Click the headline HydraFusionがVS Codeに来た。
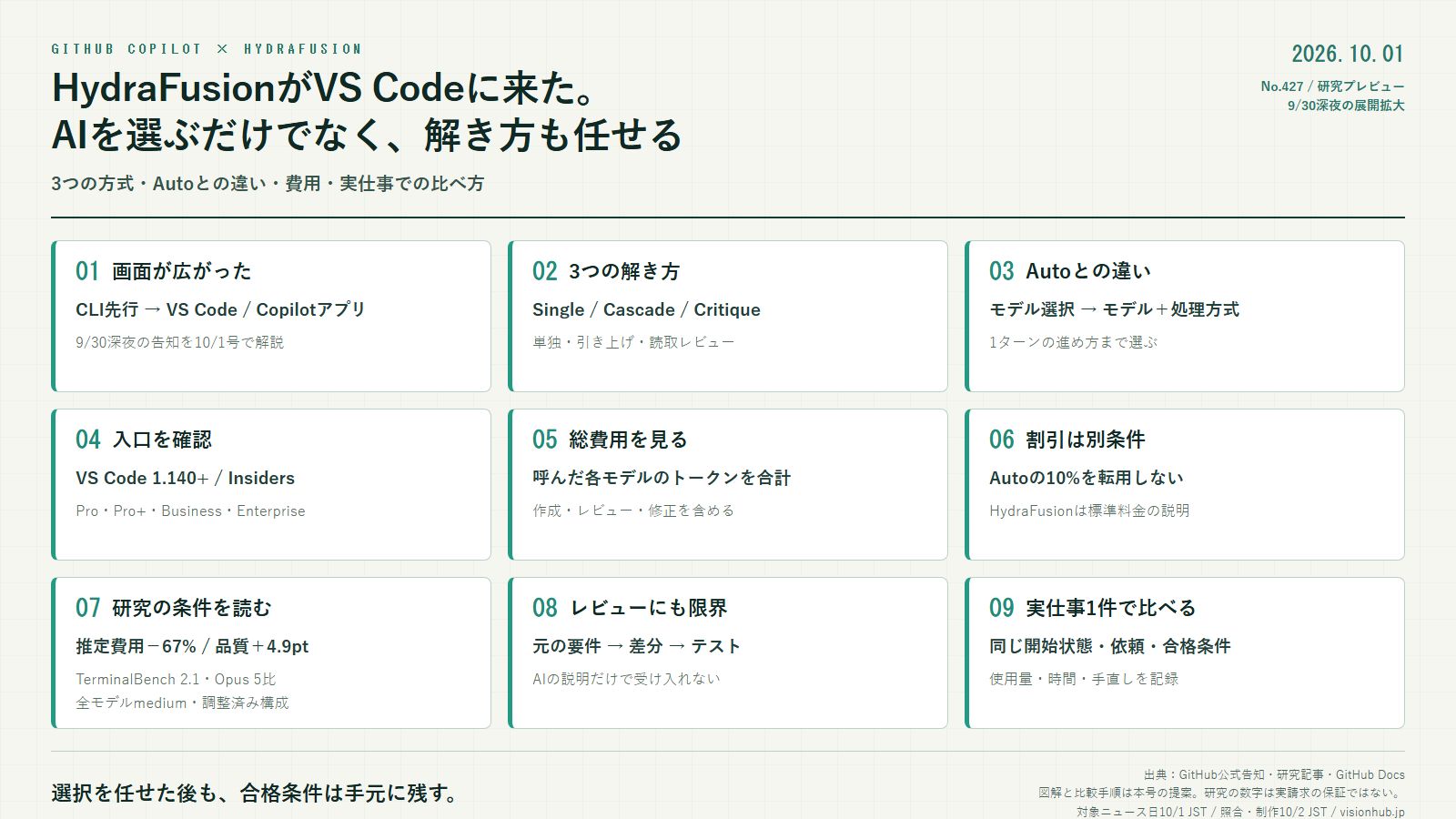1456x819 pixels. 325,88
